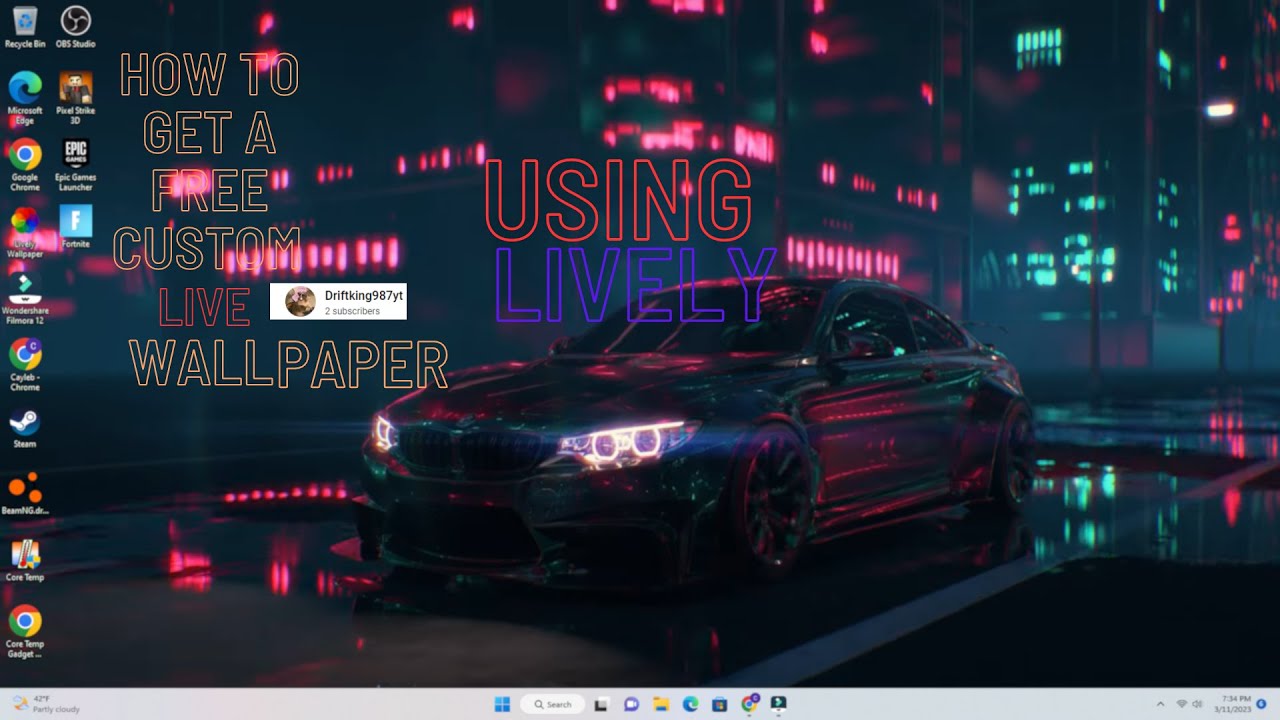Switch to Chrome in the taskbar
Image resolution: width=1280 pixels, height=720 pixels.
(749, 704)
